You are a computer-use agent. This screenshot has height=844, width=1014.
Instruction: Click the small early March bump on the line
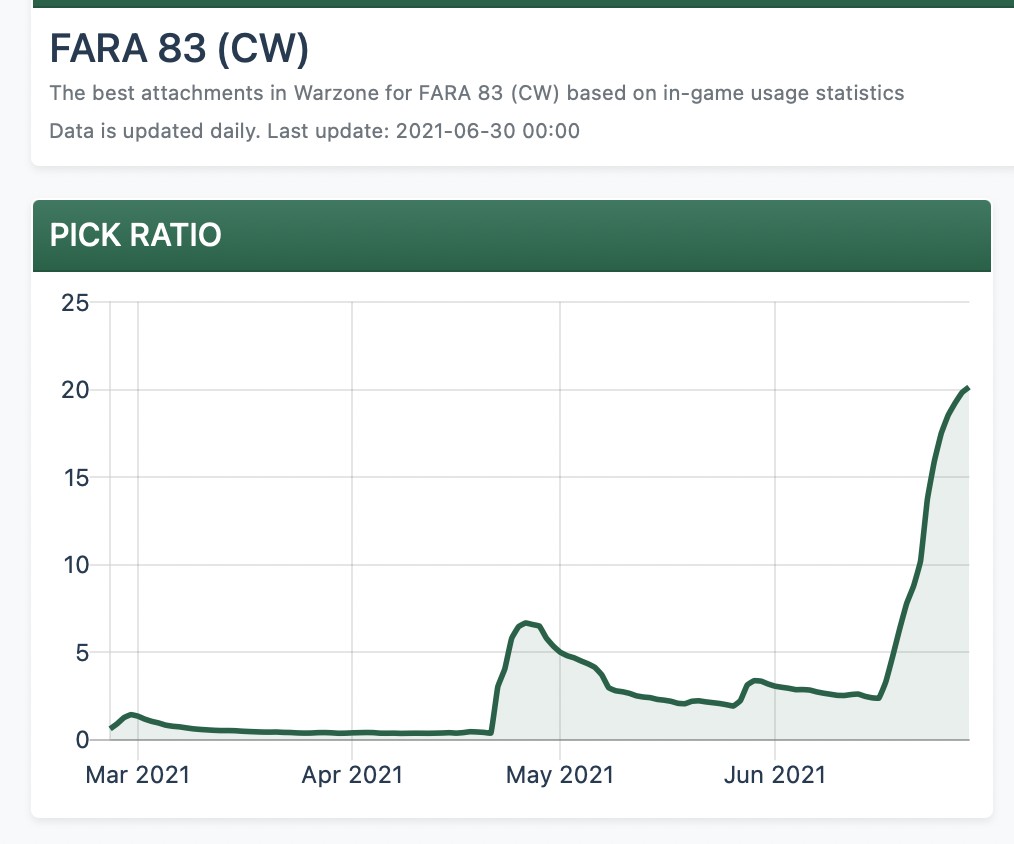tap(130, 714)
